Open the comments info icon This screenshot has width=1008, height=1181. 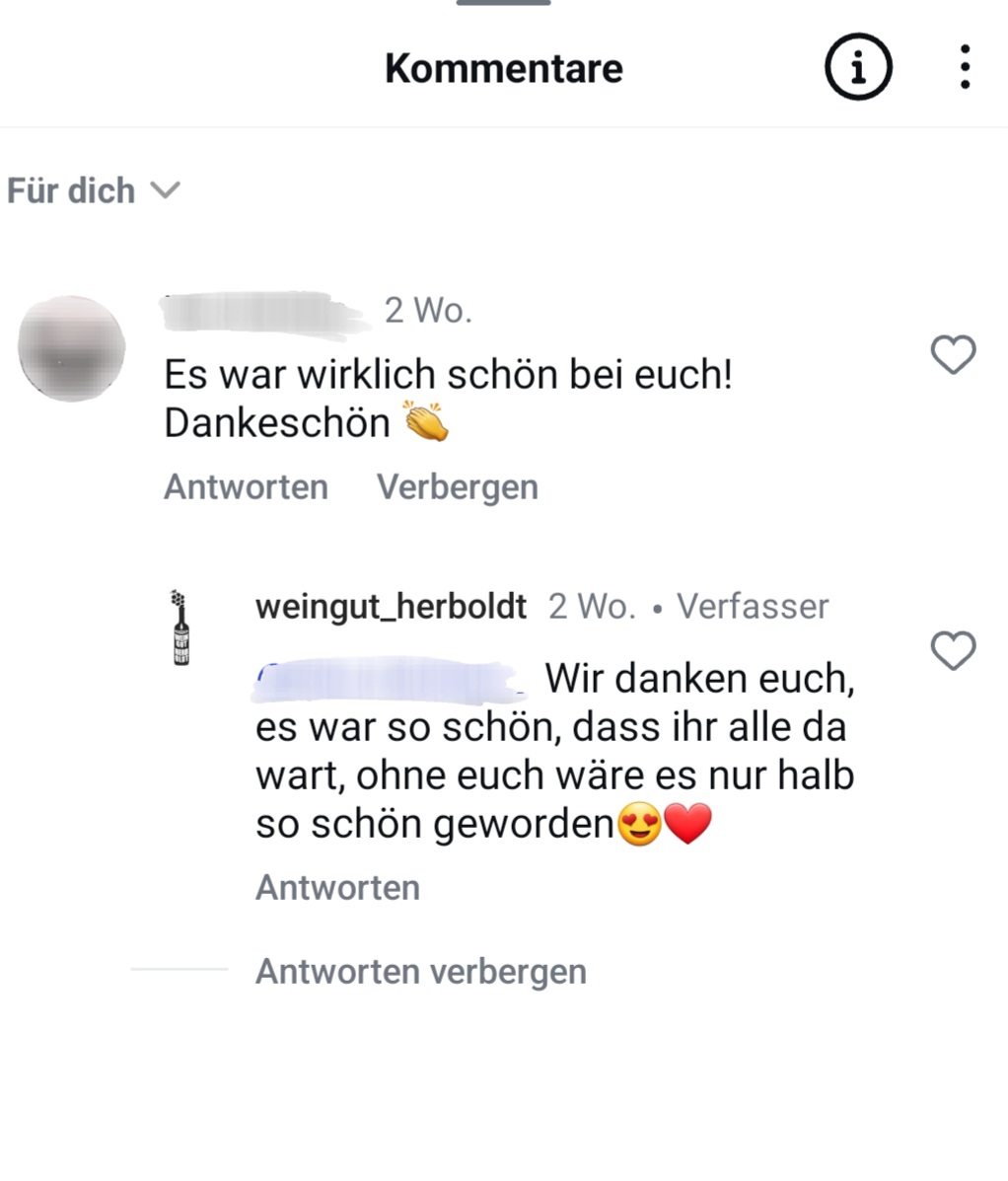pos(858,67)
